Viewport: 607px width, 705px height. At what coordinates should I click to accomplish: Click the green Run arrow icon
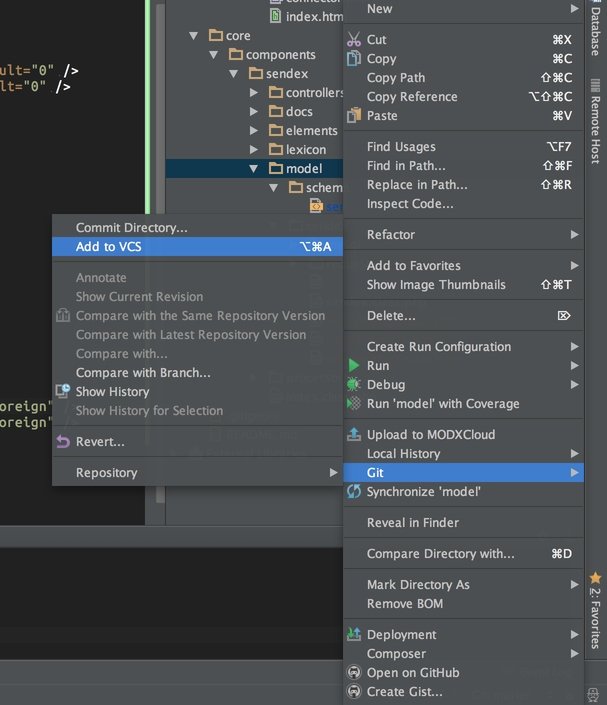tap(354, 366)
